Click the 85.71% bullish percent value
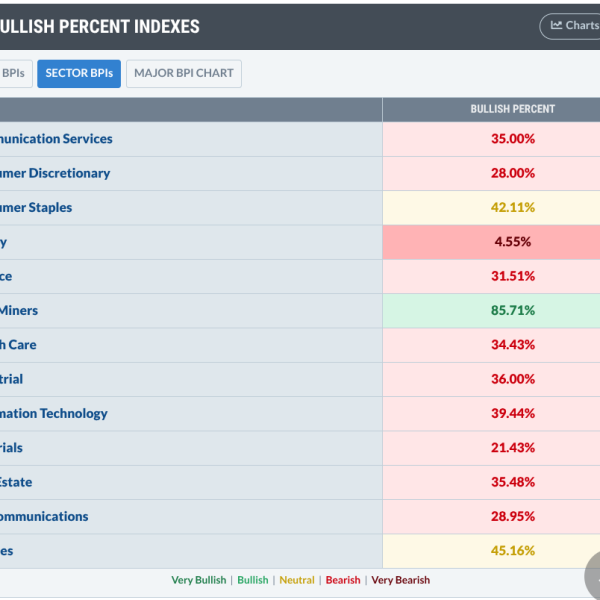This screenshot has height=600, width=600. coord(513,310)
